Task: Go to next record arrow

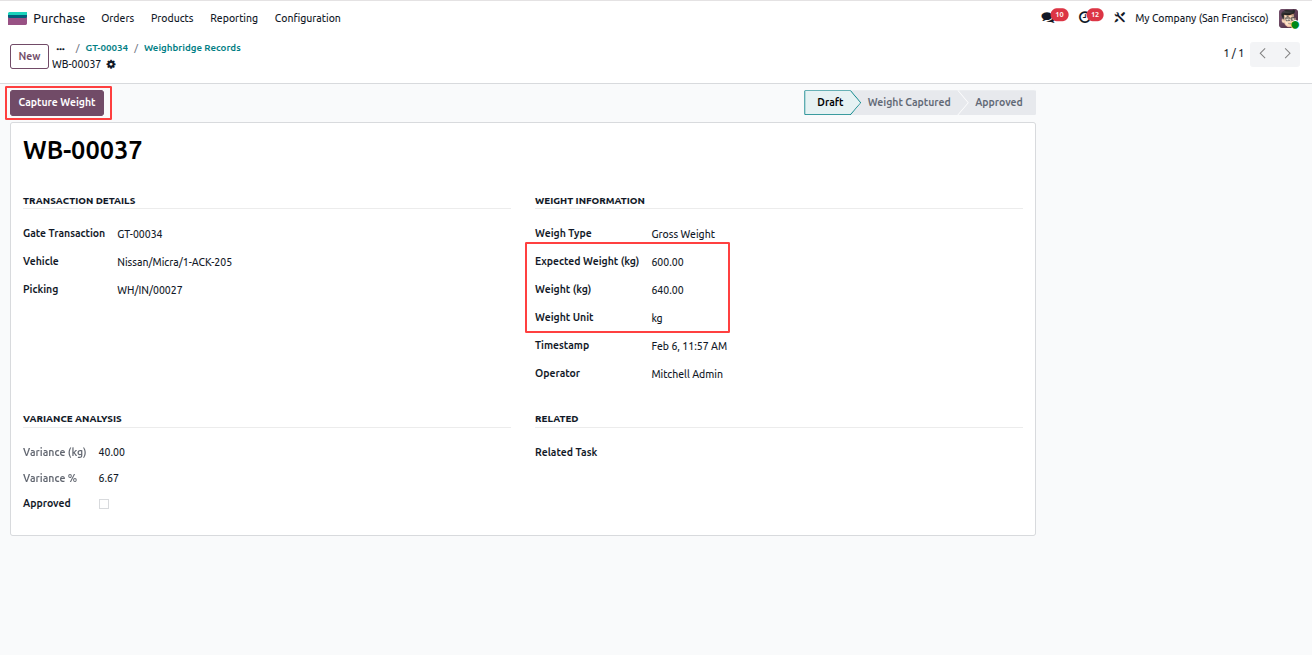Action: tap(1288, 54)
